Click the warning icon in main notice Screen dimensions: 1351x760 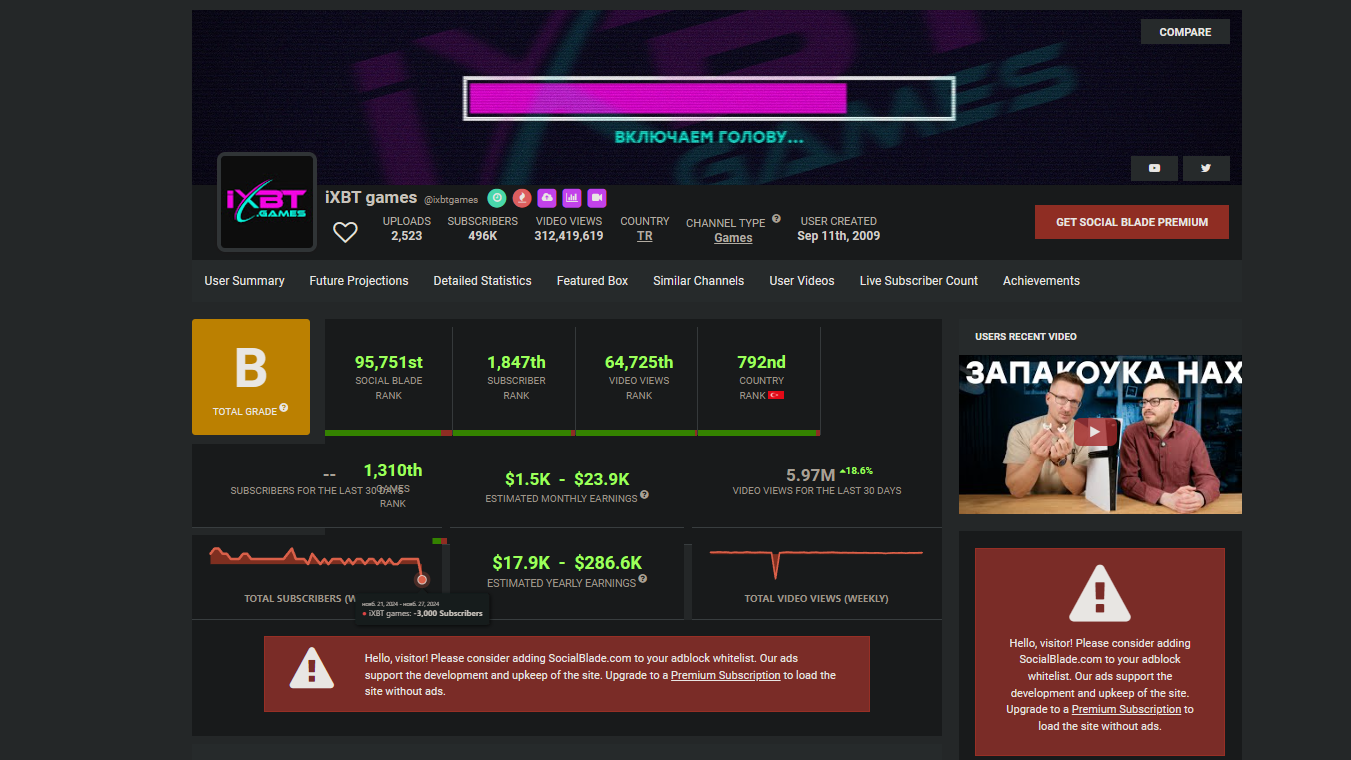click(x=312, y=667)
